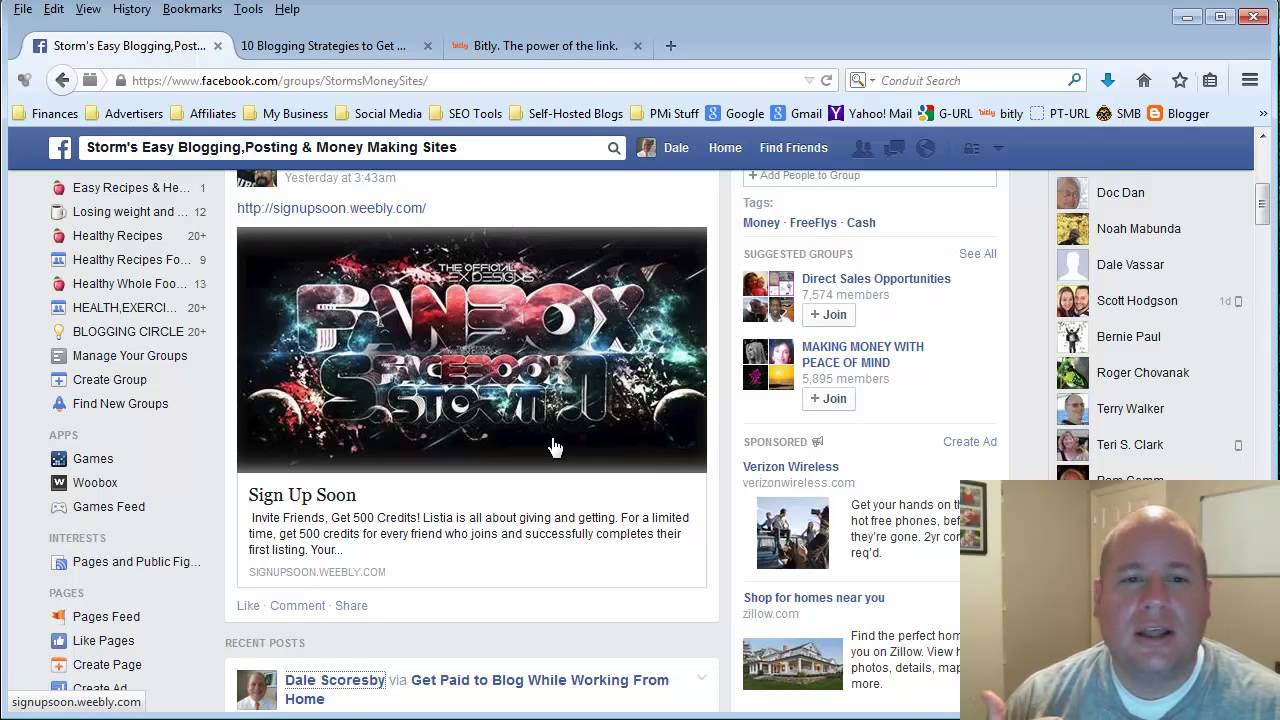Click the Fanbox post image thumbnail
1280x720 pixels.
point(472,350)
